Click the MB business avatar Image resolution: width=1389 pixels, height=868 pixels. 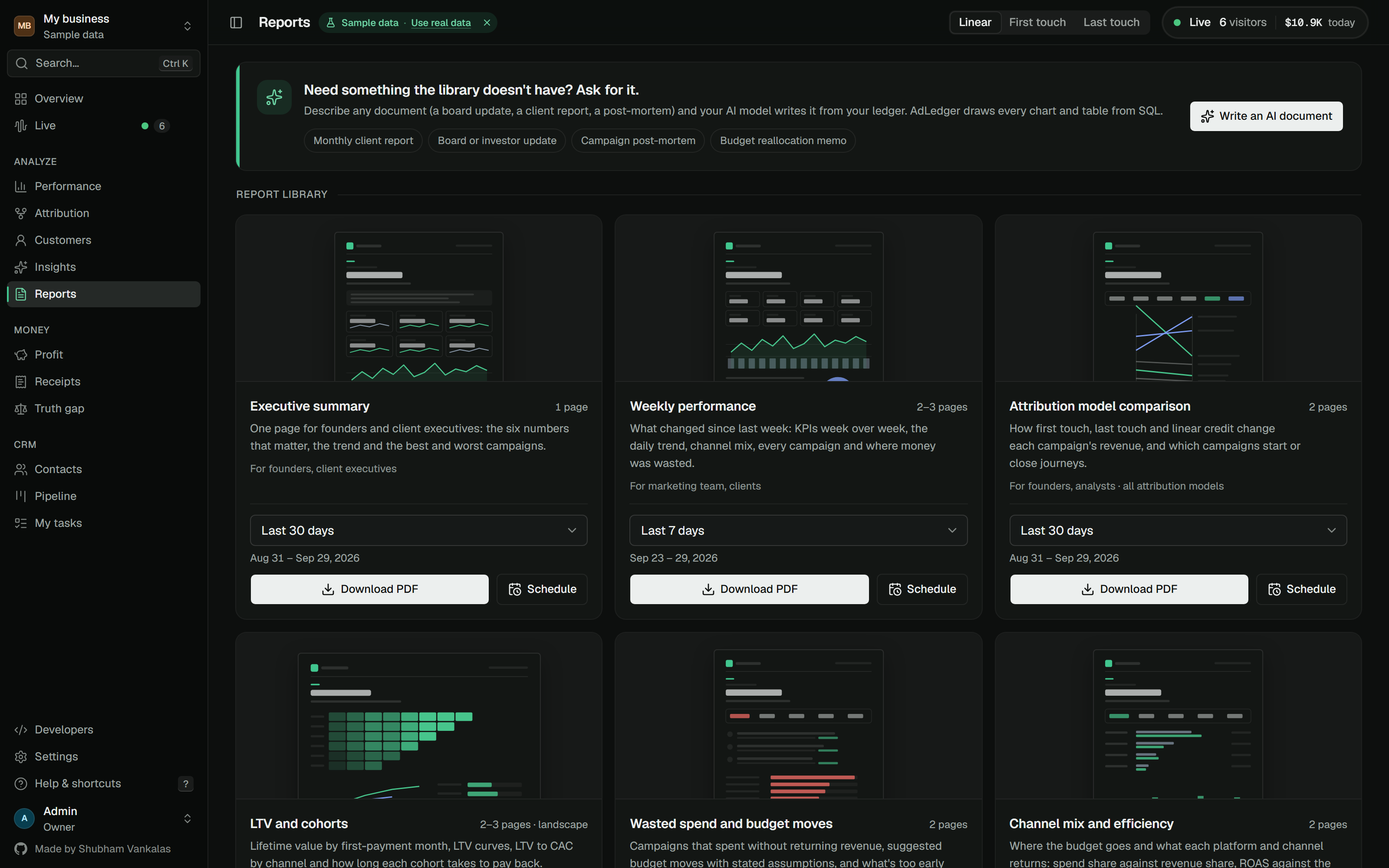[x=24, y=26]
